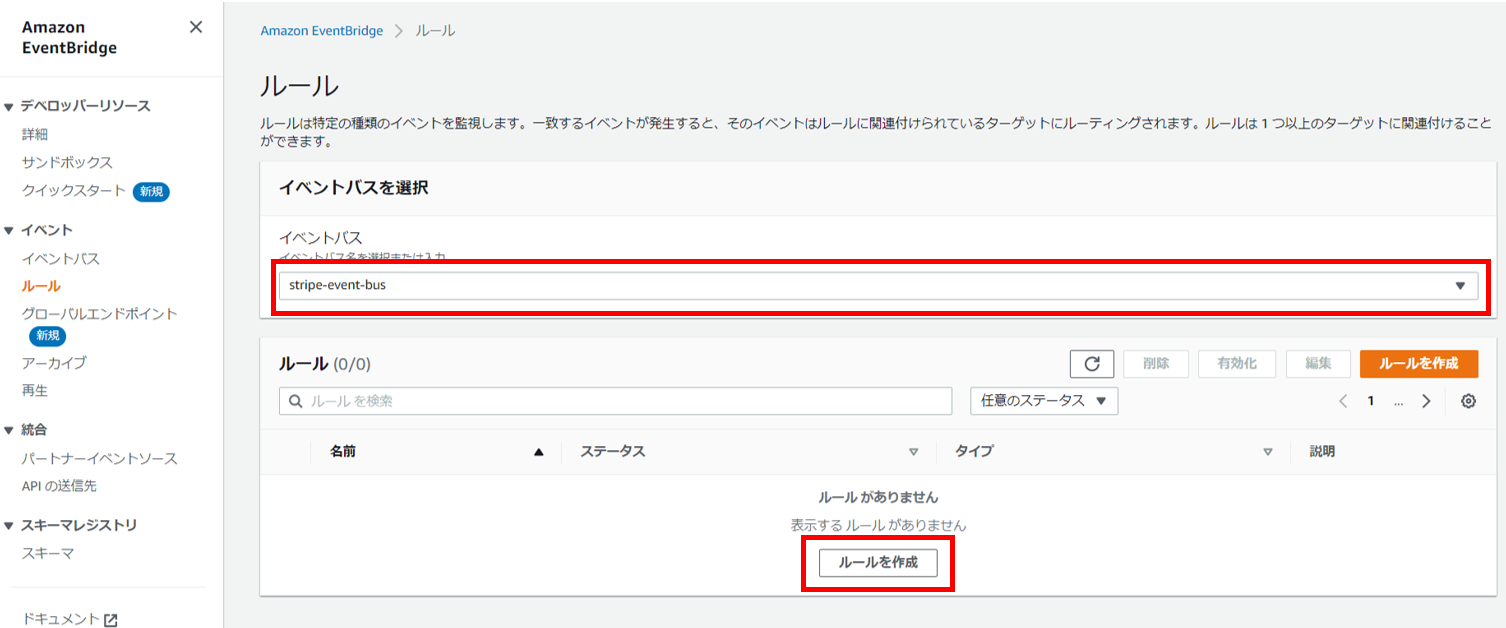The image size is (1506, 628).
Task: Open グローバルエンドポイント in the sidebar
Action: (x=100, y=314)
